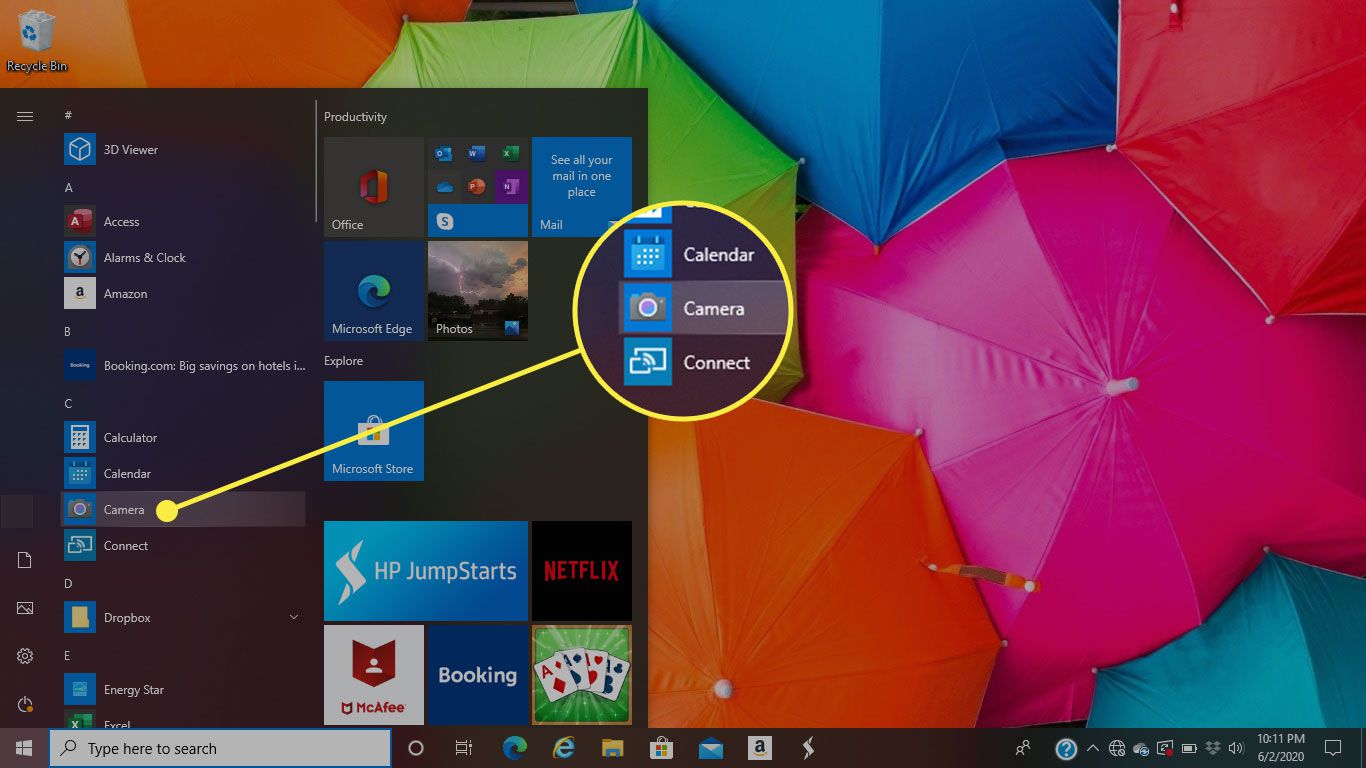Click the Windows Start button
Image resolution: width=1366 pixels, height=768 pixels.
[24, 748]
